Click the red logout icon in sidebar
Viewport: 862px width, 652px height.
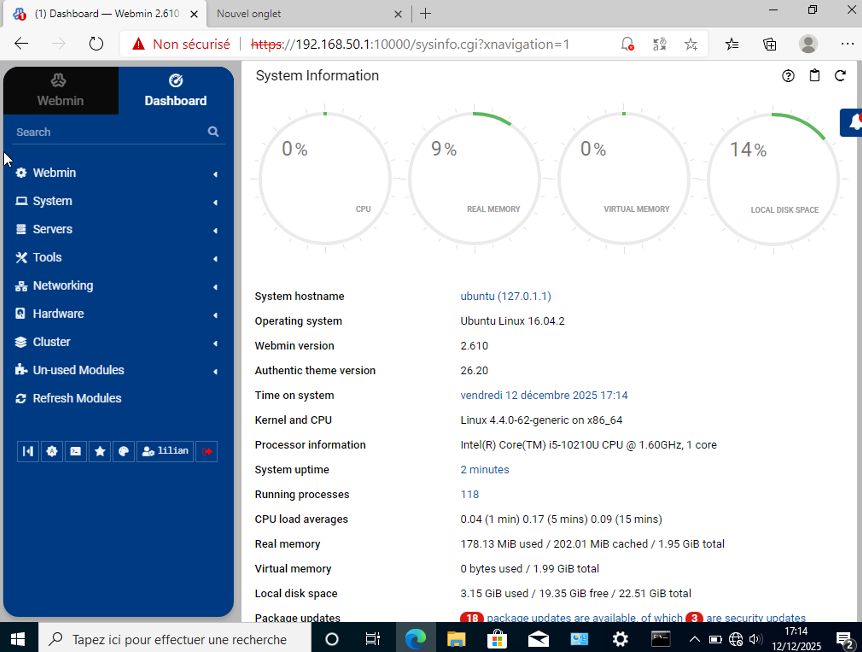point(206,451)
